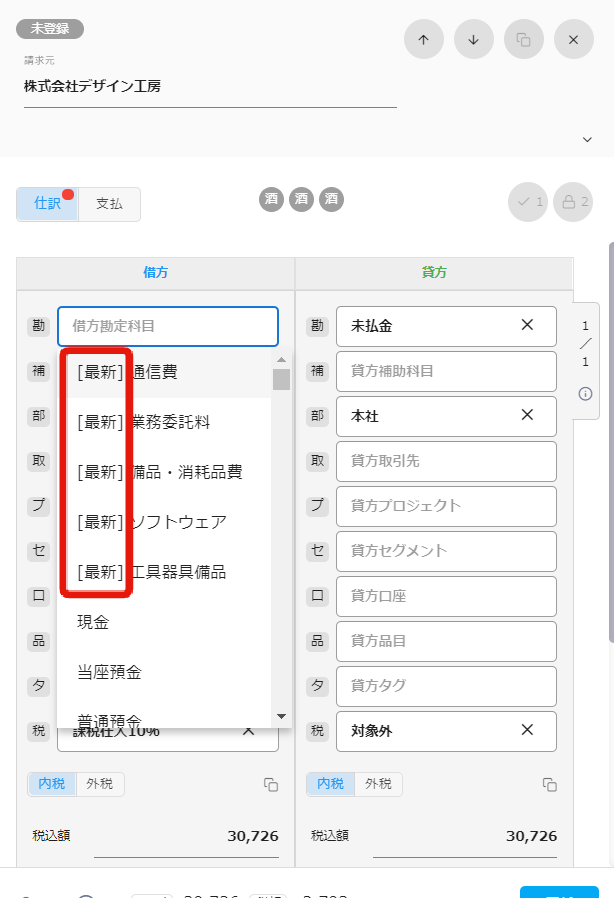614x898 pixels.
Task: Close the invoice panel with the X
Action: 573,40
